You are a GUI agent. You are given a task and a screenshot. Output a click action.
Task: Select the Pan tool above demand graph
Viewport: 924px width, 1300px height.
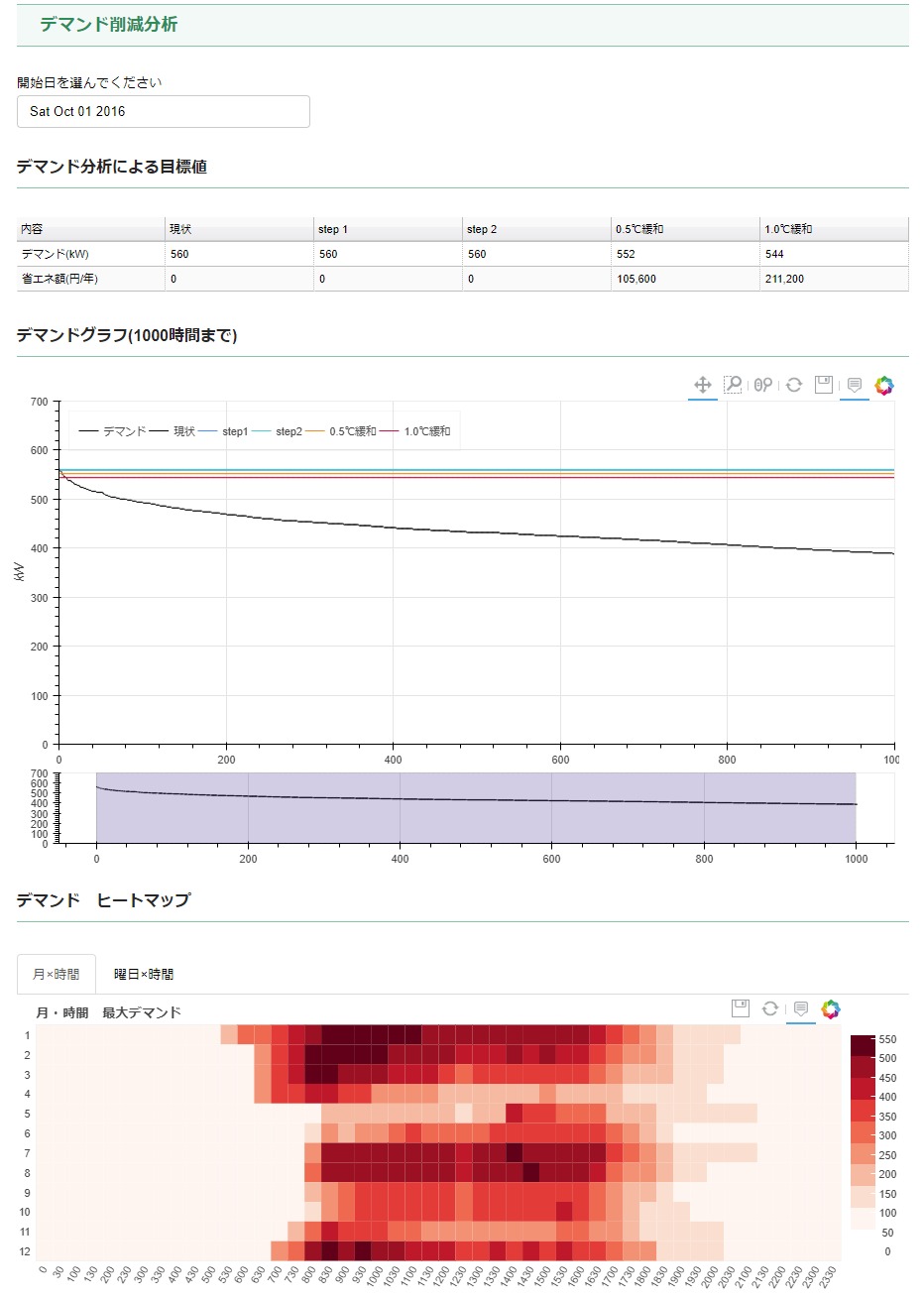[x=703, y=385]
